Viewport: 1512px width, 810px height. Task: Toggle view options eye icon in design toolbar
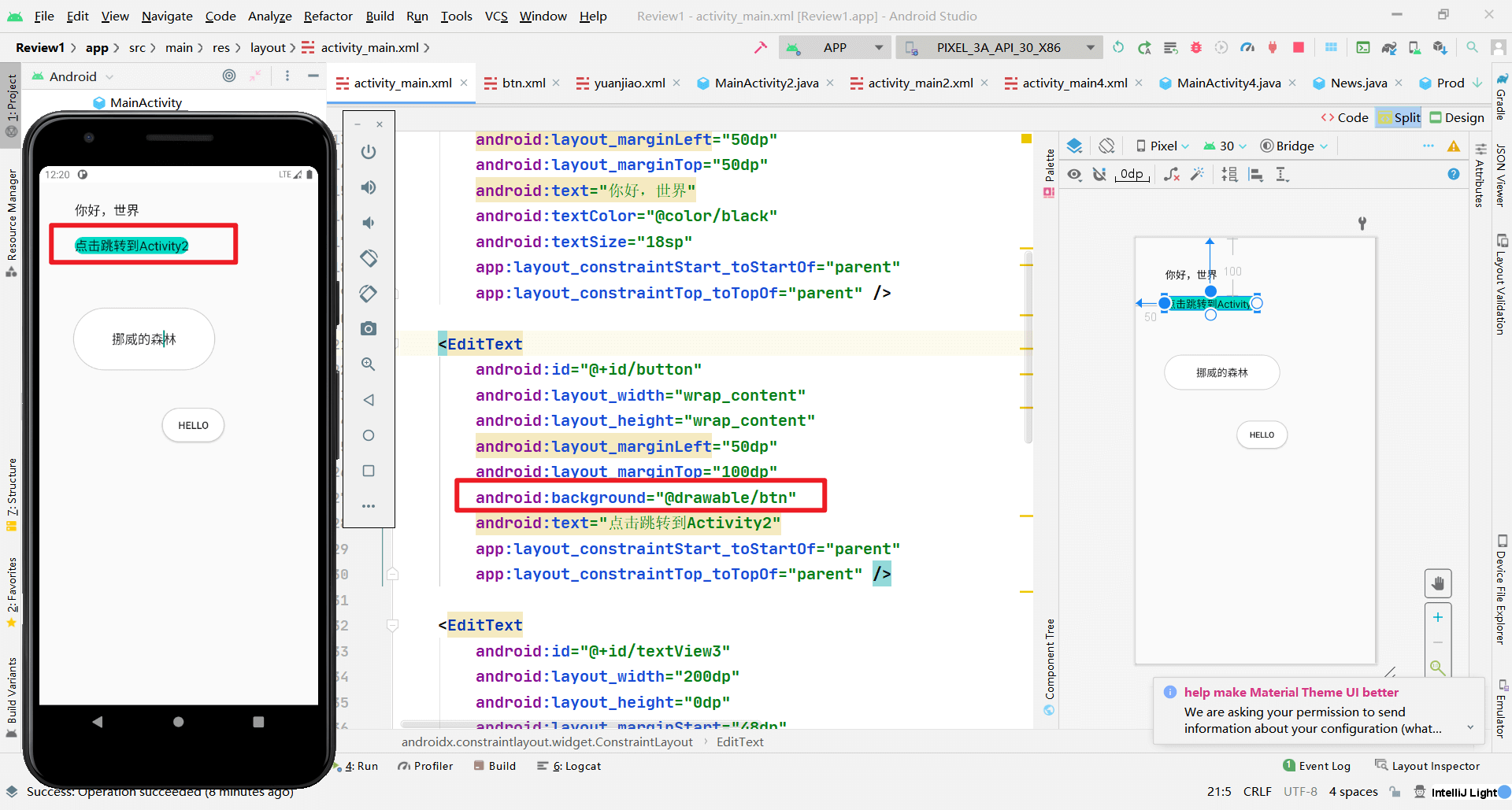[1074, 175]
